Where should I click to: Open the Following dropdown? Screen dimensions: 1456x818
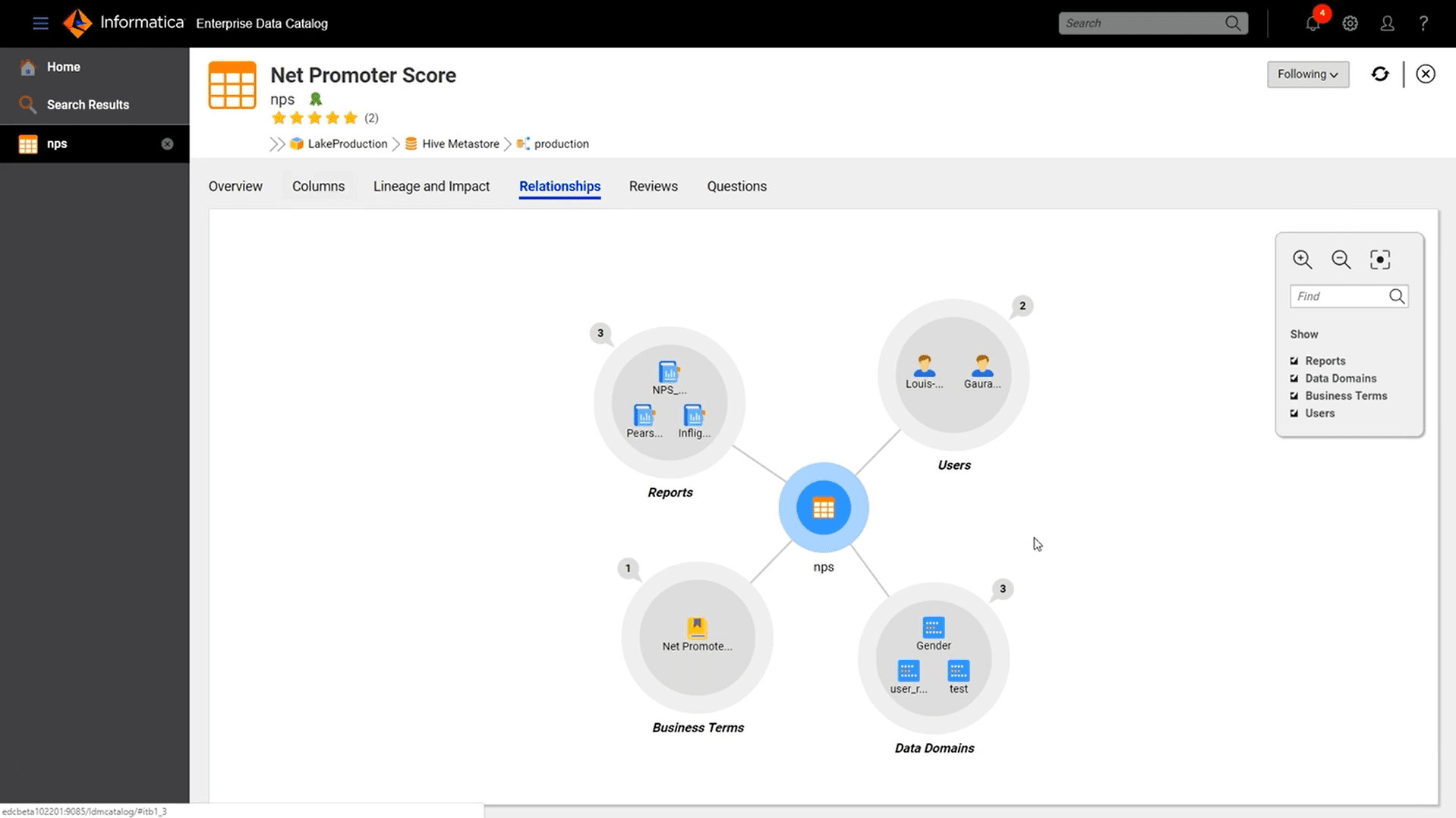tap(1307, 74)
